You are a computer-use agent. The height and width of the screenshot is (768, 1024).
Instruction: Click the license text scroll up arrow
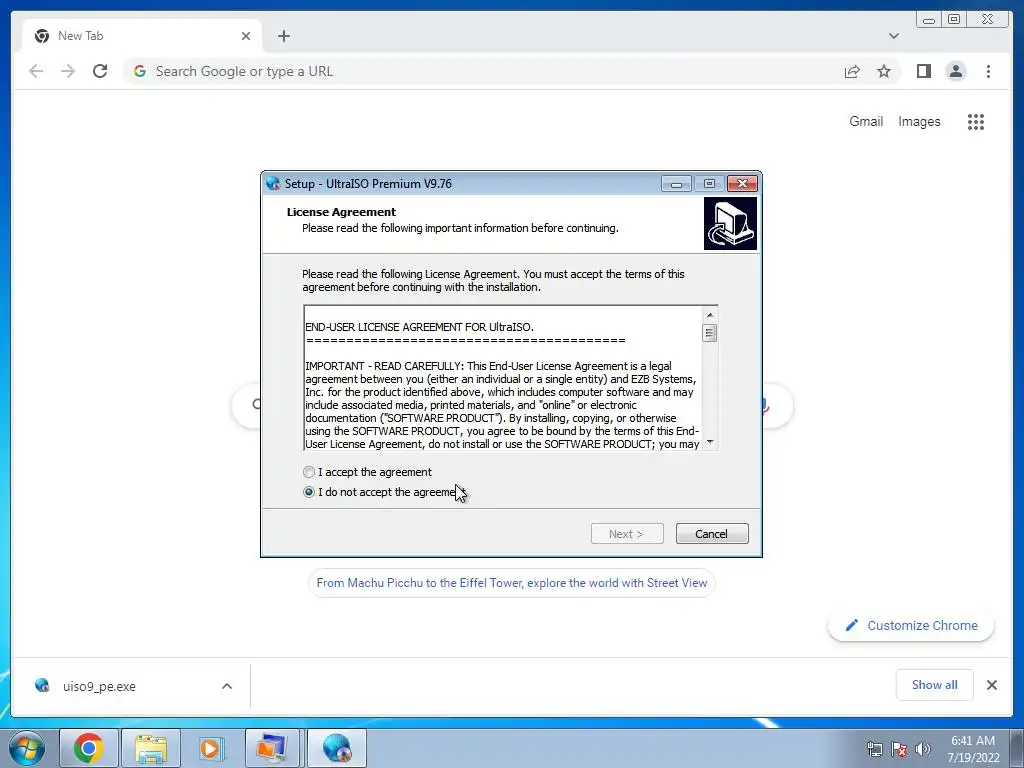[x=710, y=315]
